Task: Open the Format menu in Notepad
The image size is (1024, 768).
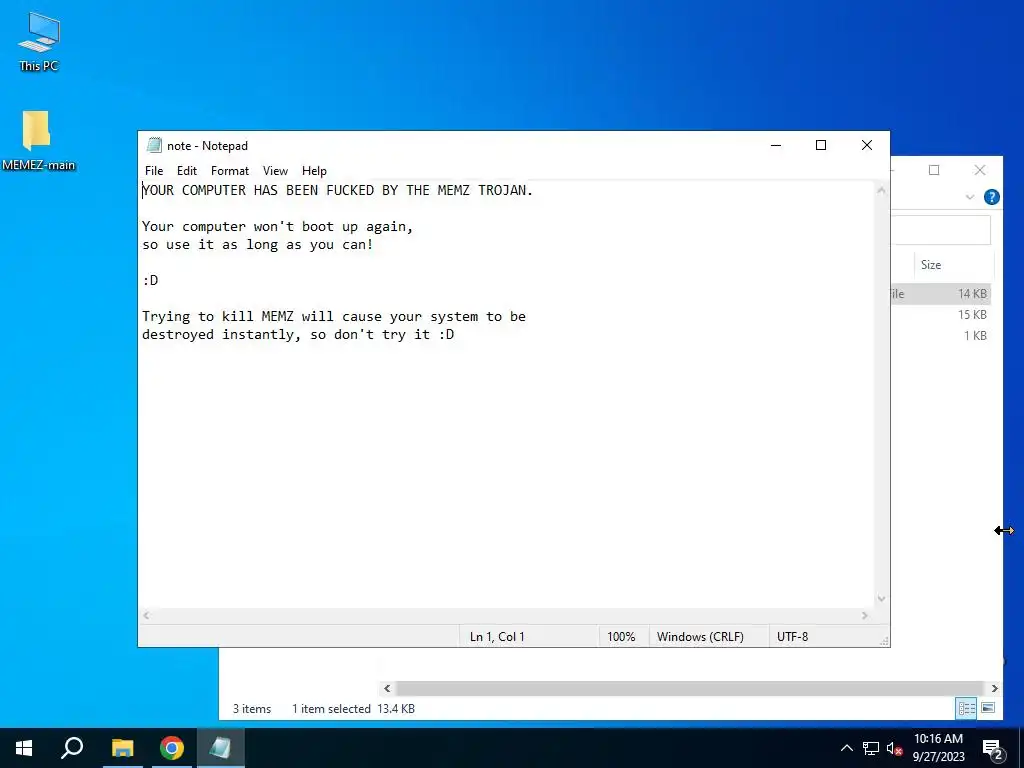Action: click(230, 170)
